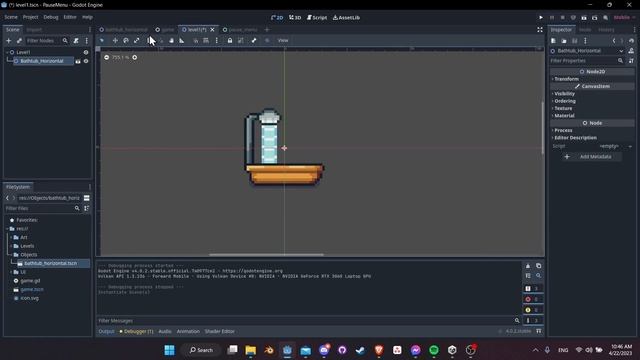The image size is (640, 360).
Task: Open the skeleton bone options icon
Action: coord(254,40)
